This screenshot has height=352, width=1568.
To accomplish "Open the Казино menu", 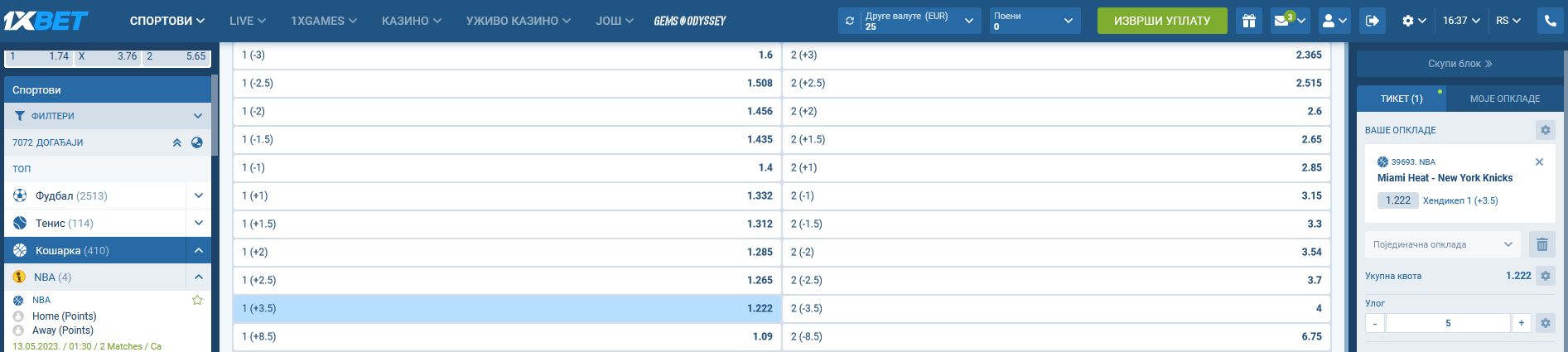I will tap(411, 21).
